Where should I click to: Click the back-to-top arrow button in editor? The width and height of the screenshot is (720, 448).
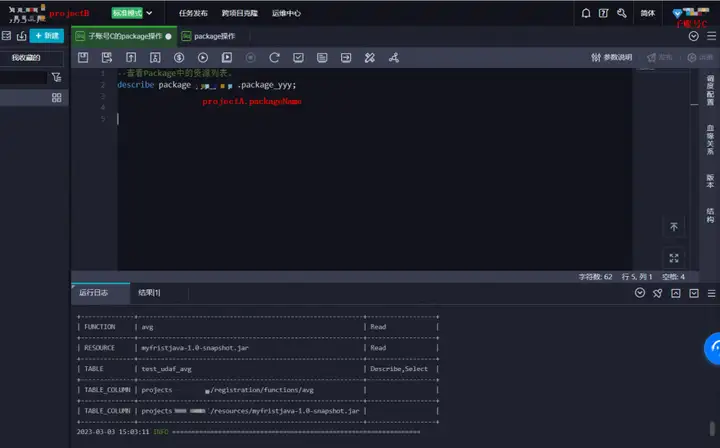click(x=674, y=227)
